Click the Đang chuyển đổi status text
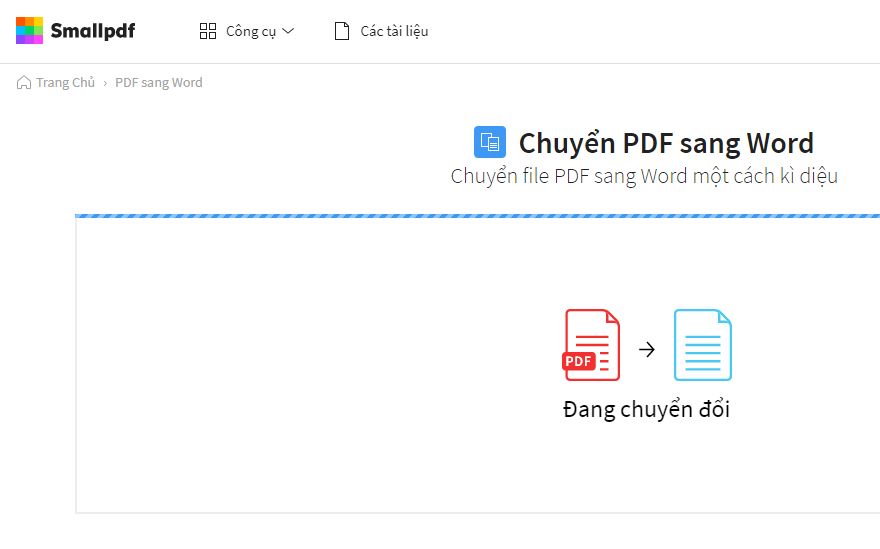The height and width of the screenshot is (549, 880). pos(647,410)
